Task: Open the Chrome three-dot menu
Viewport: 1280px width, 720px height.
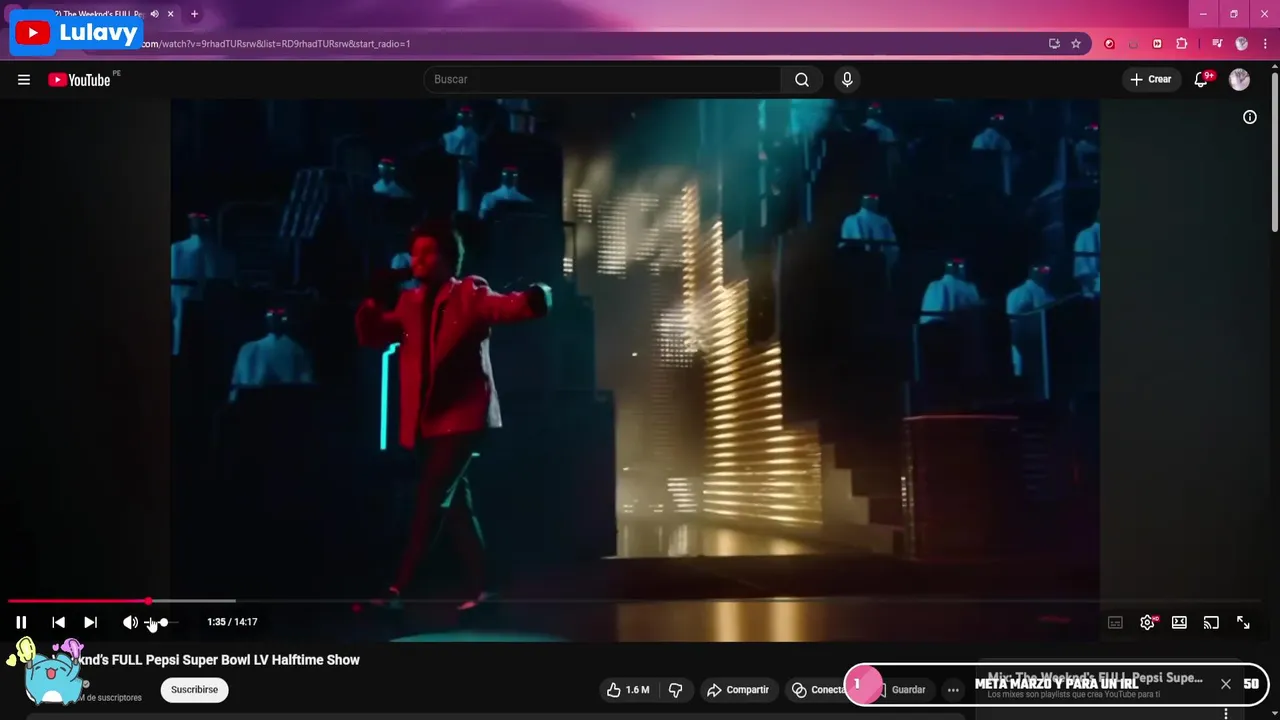Action: (1265, 43)
